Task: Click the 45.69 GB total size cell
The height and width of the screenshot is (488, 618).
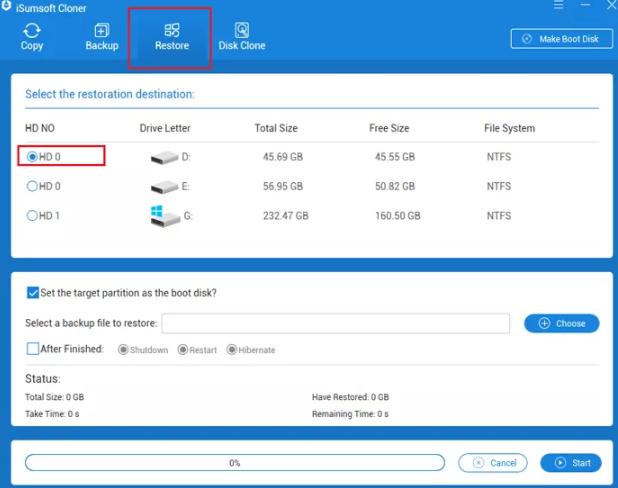Action: coord(283,157)
